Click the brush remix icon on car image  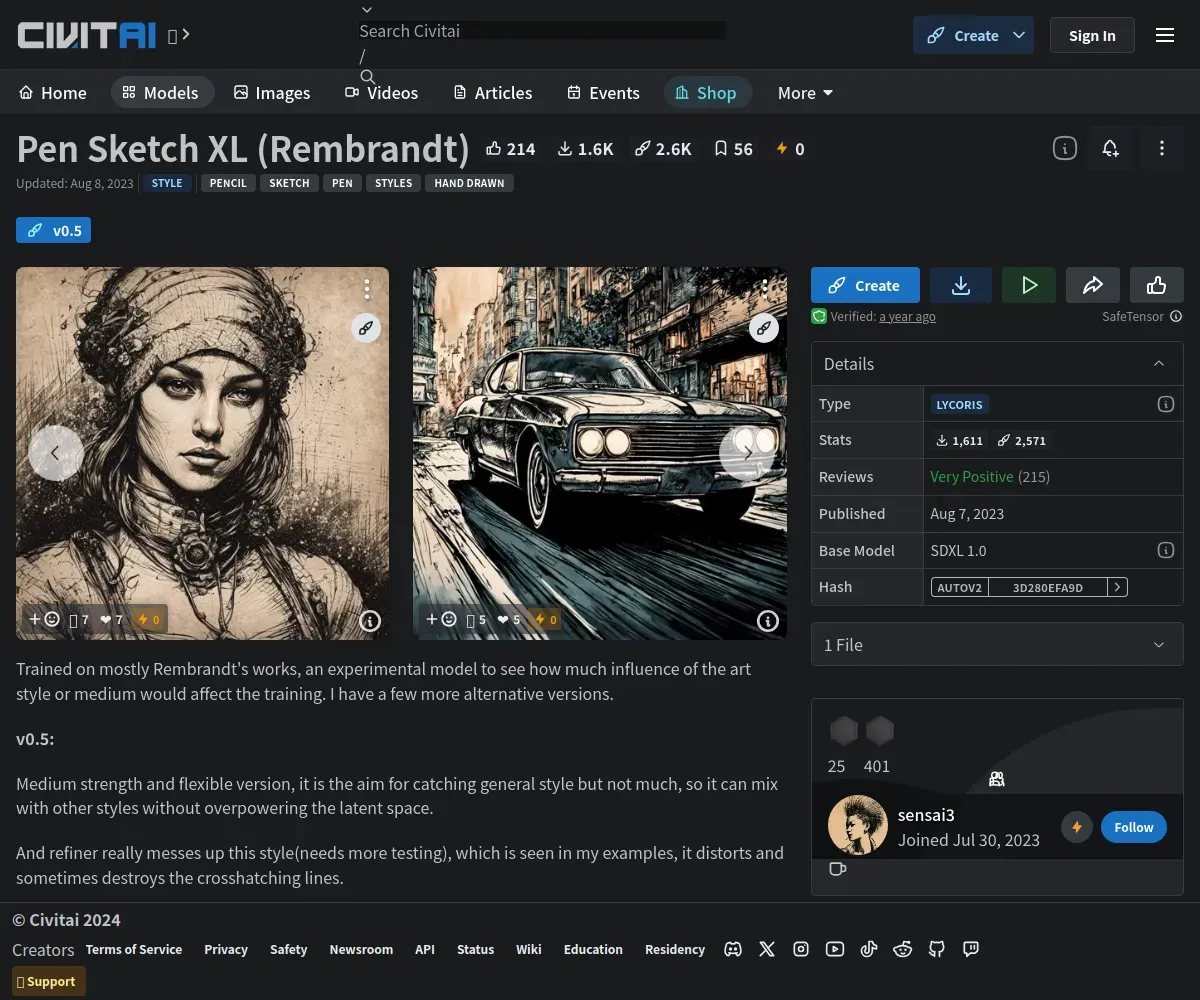764,327
